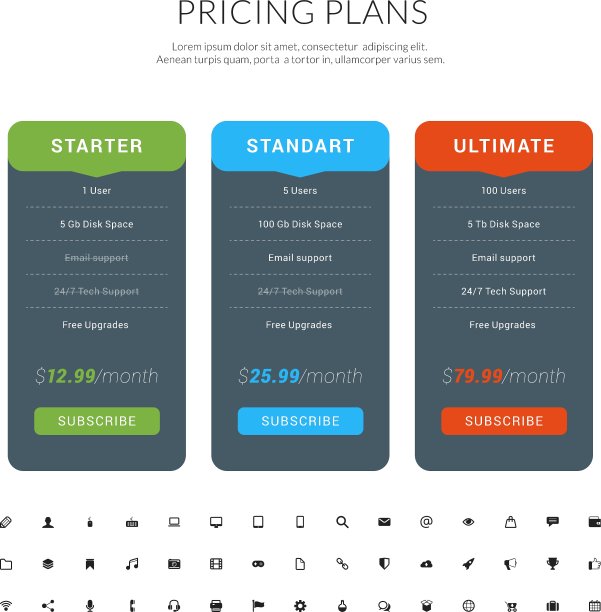Image resolution: width=601 pixels, height=612 pixels.
Task: Click the gear settings icon
Action: (x=300, y=605)
